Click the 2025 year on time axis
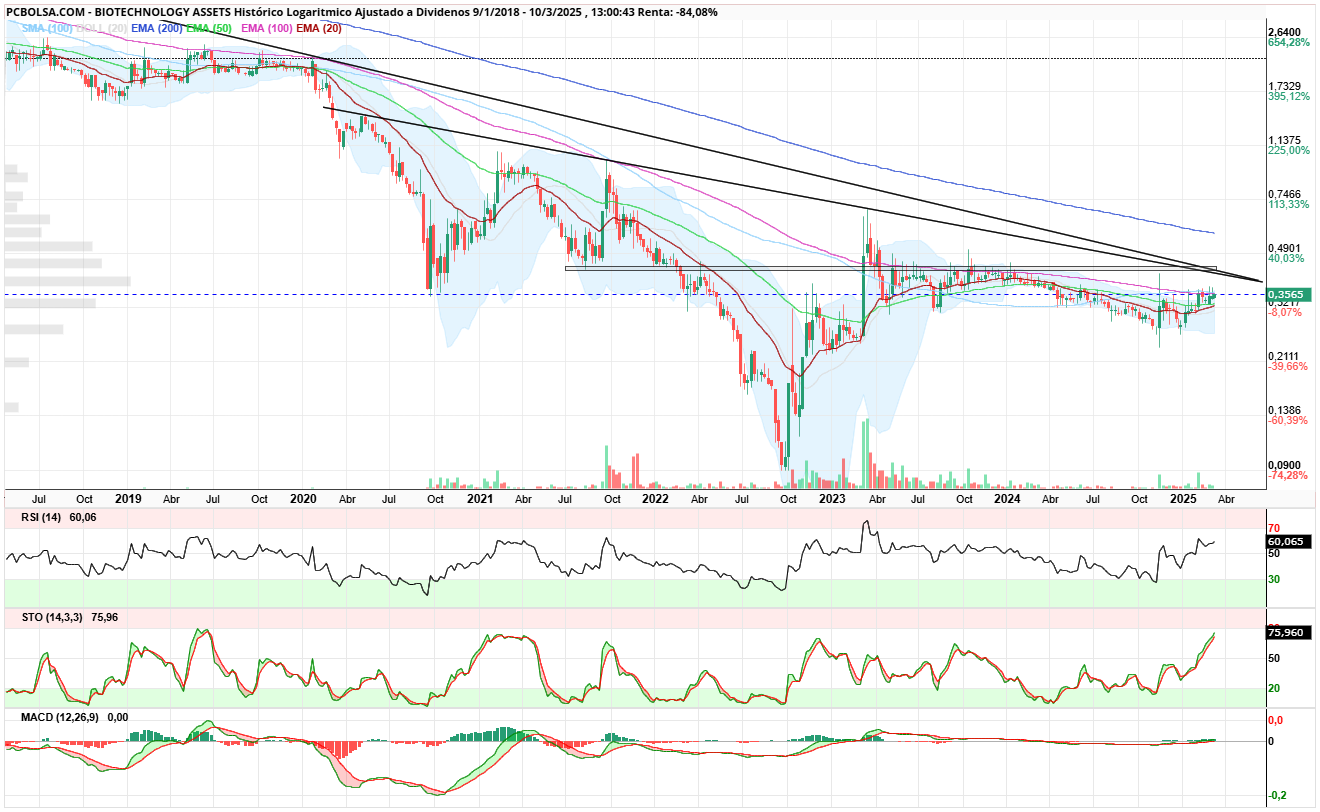This screenshot has height=812, width=1320. click(x=1183, y=497)
